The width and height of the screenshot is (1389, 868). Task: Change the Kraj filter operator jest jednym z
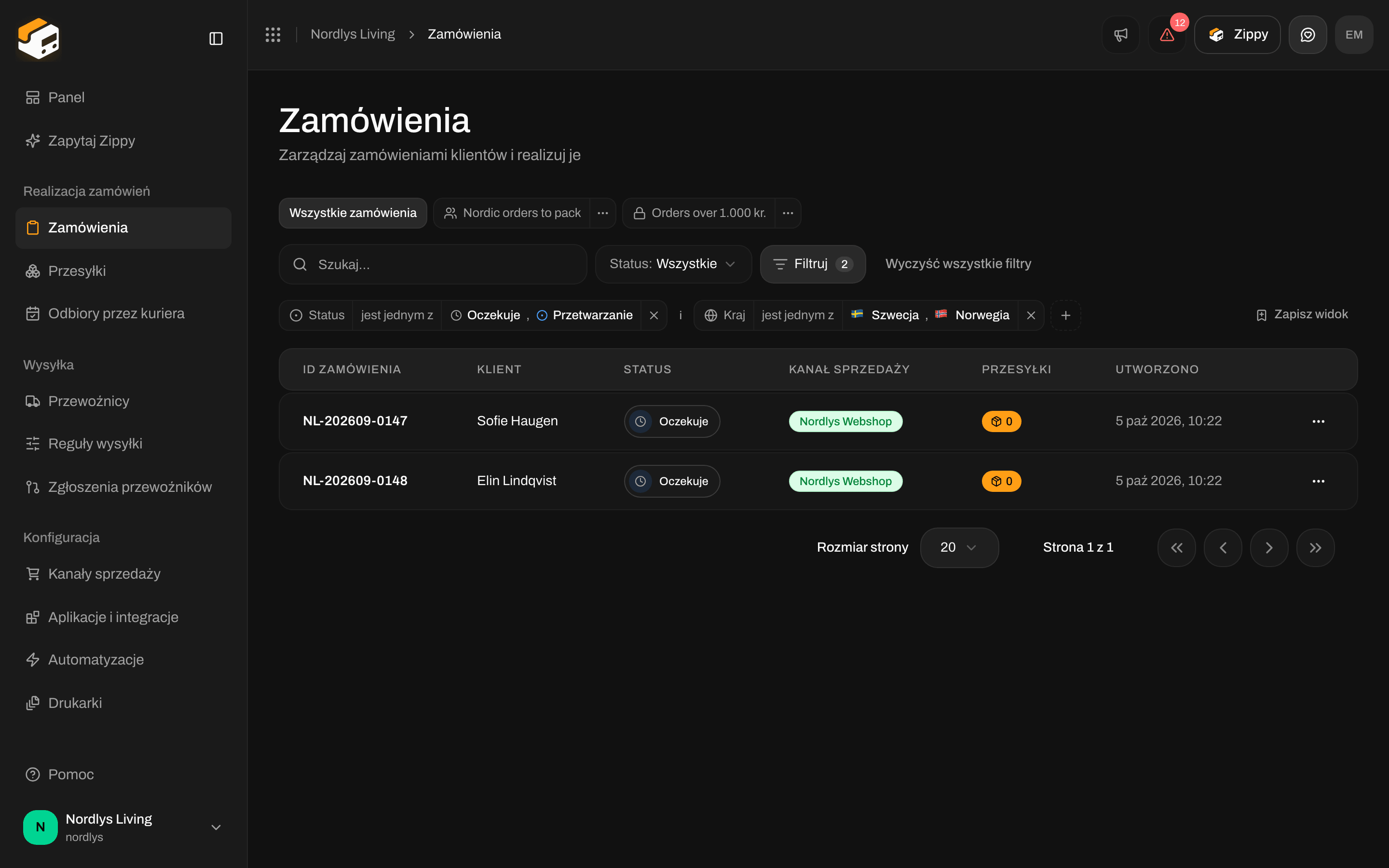798,315
